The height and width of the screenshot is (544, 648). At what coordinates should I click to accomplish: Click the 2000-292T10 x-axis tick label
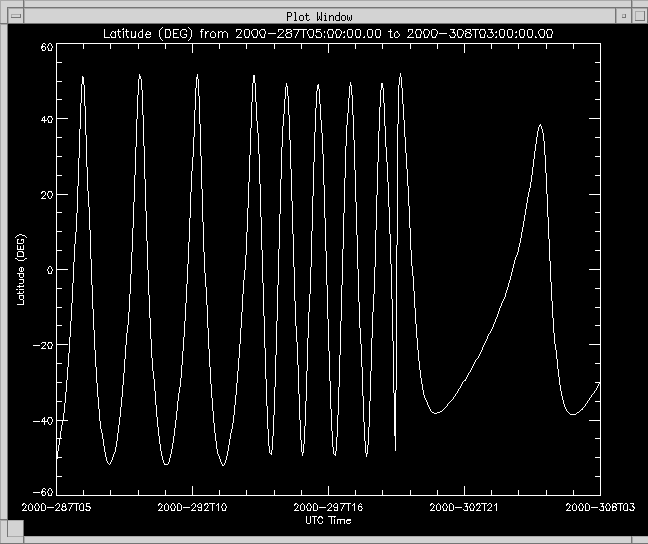coord(193,508)
